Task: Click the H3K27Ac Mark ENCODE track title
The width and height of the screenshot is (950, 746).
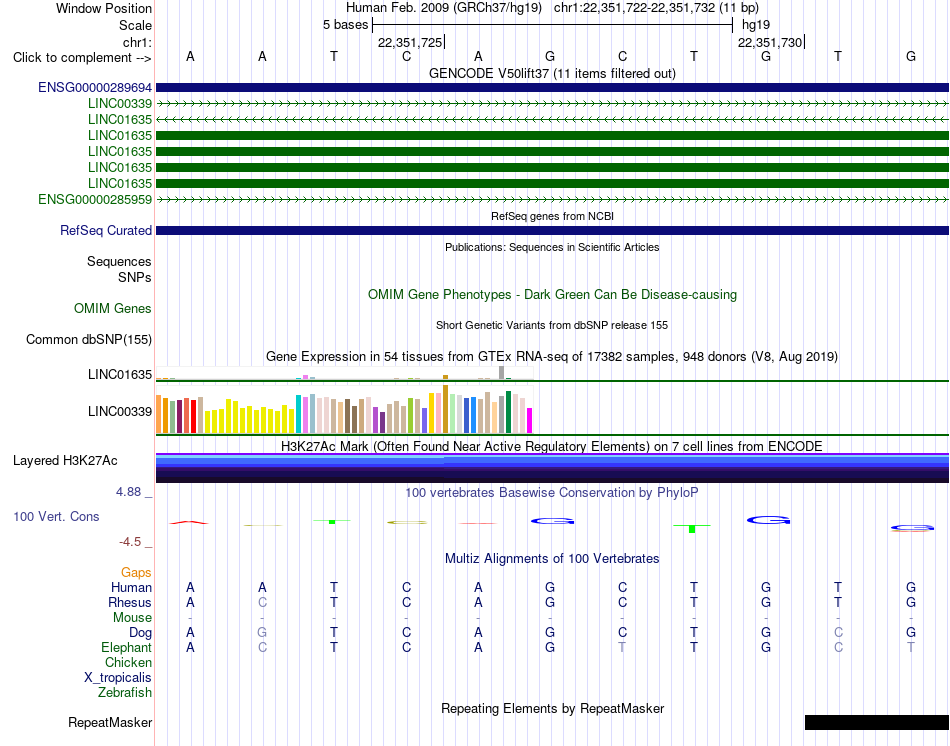Action: click(x=553, y=447)
